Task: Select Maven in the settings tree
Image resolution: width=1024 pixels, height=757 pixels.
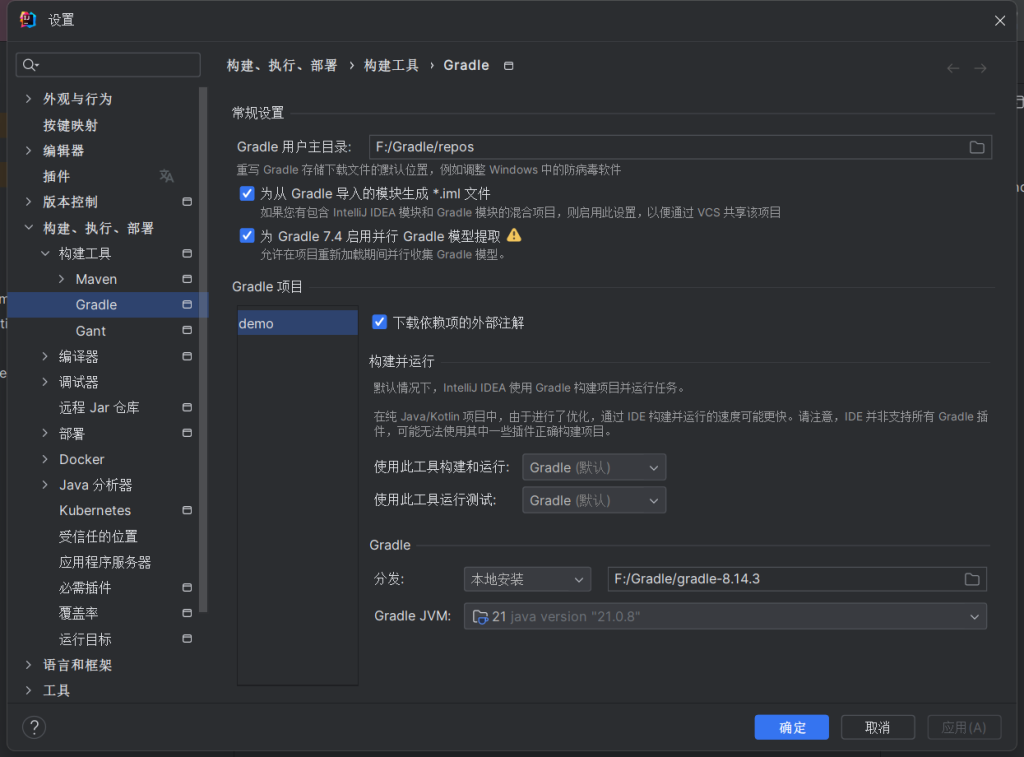Action: [x=96, y=279]
